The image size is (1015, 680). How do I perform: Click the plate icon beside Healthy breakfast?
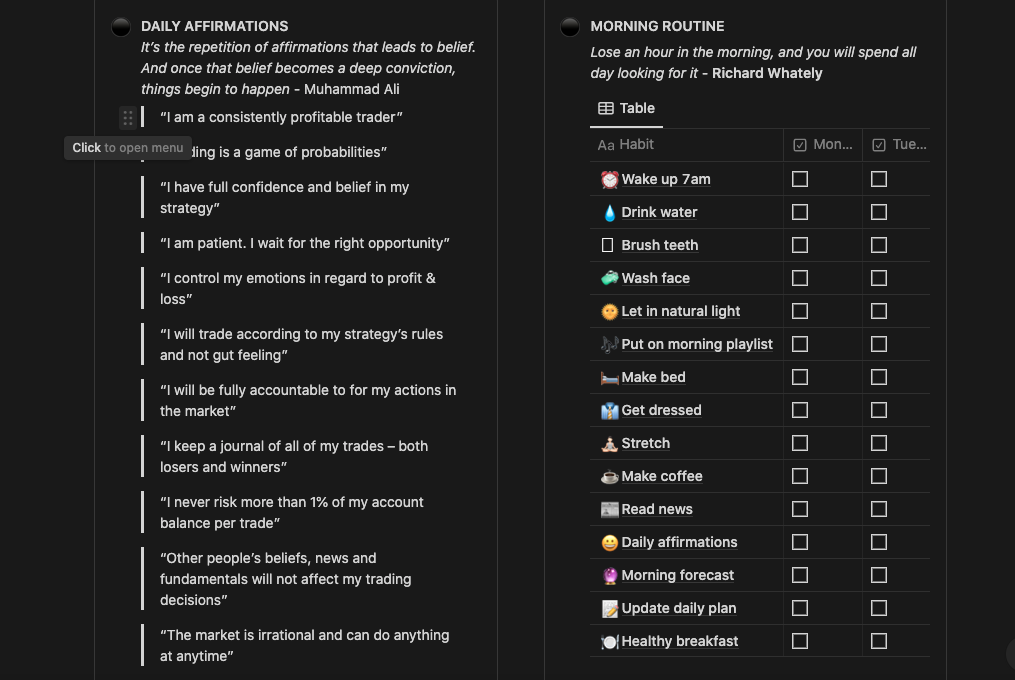(x=609, y=642)
